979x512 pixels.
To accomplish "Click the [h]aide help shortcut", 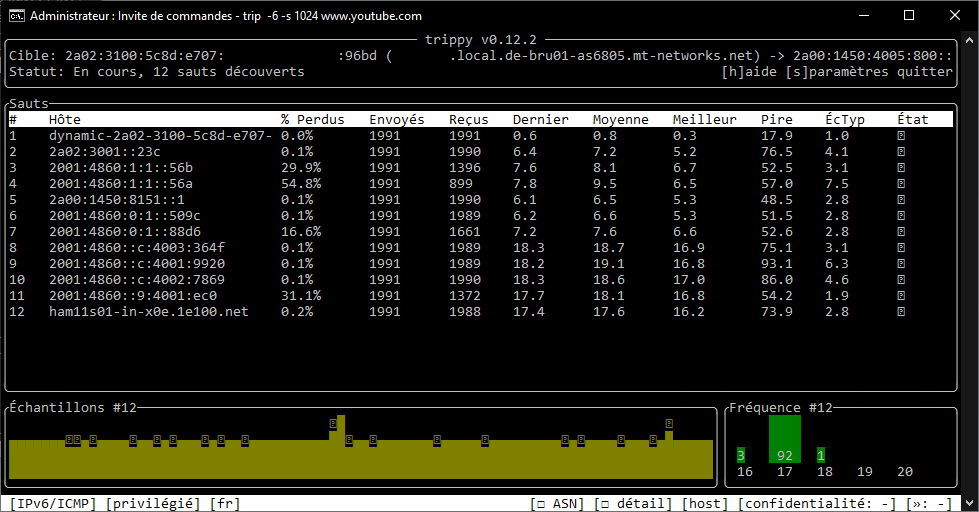I will [749, 72].
